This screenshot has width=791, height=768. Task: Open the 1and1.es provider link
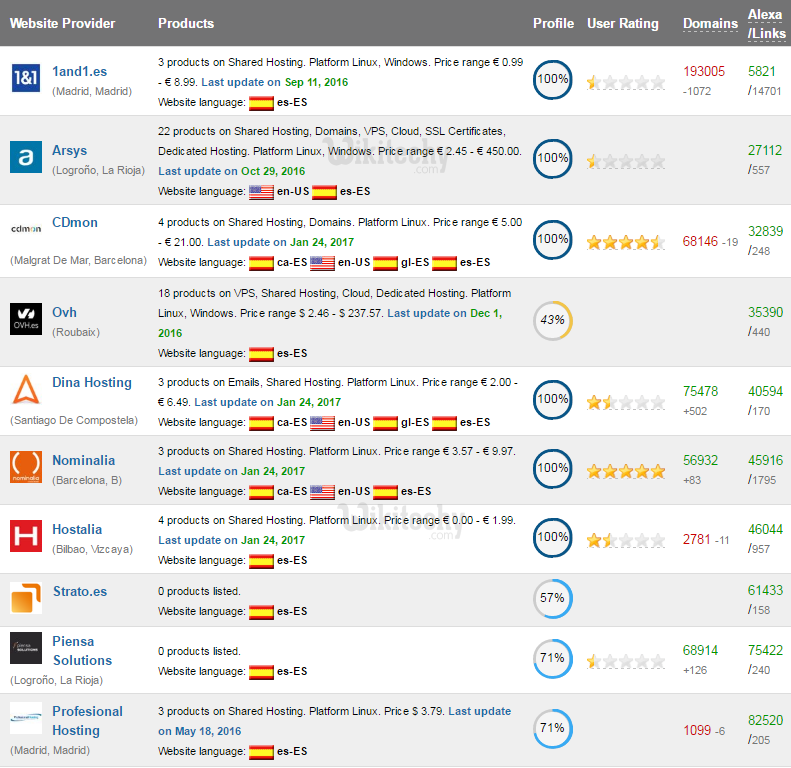(x=80, y=72)
